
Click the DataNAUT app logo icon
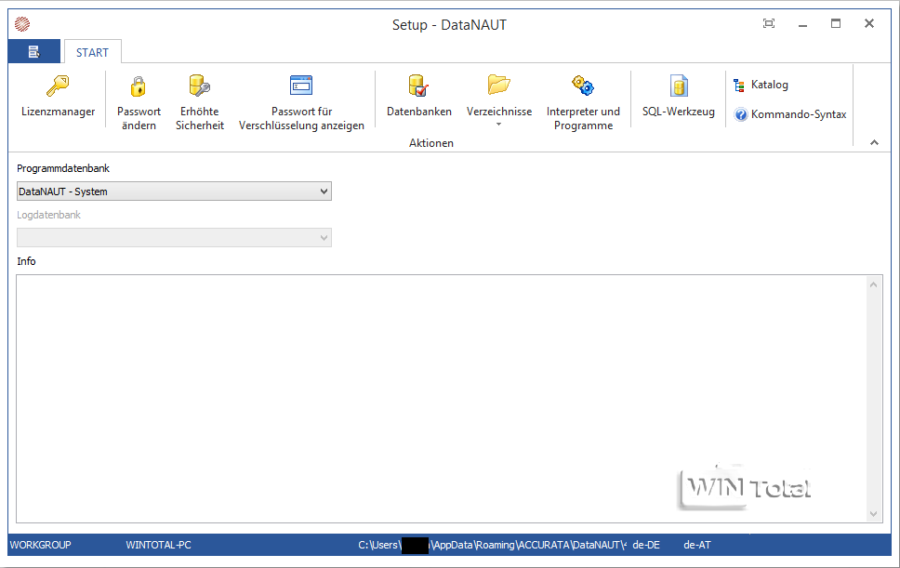[22, 24]
